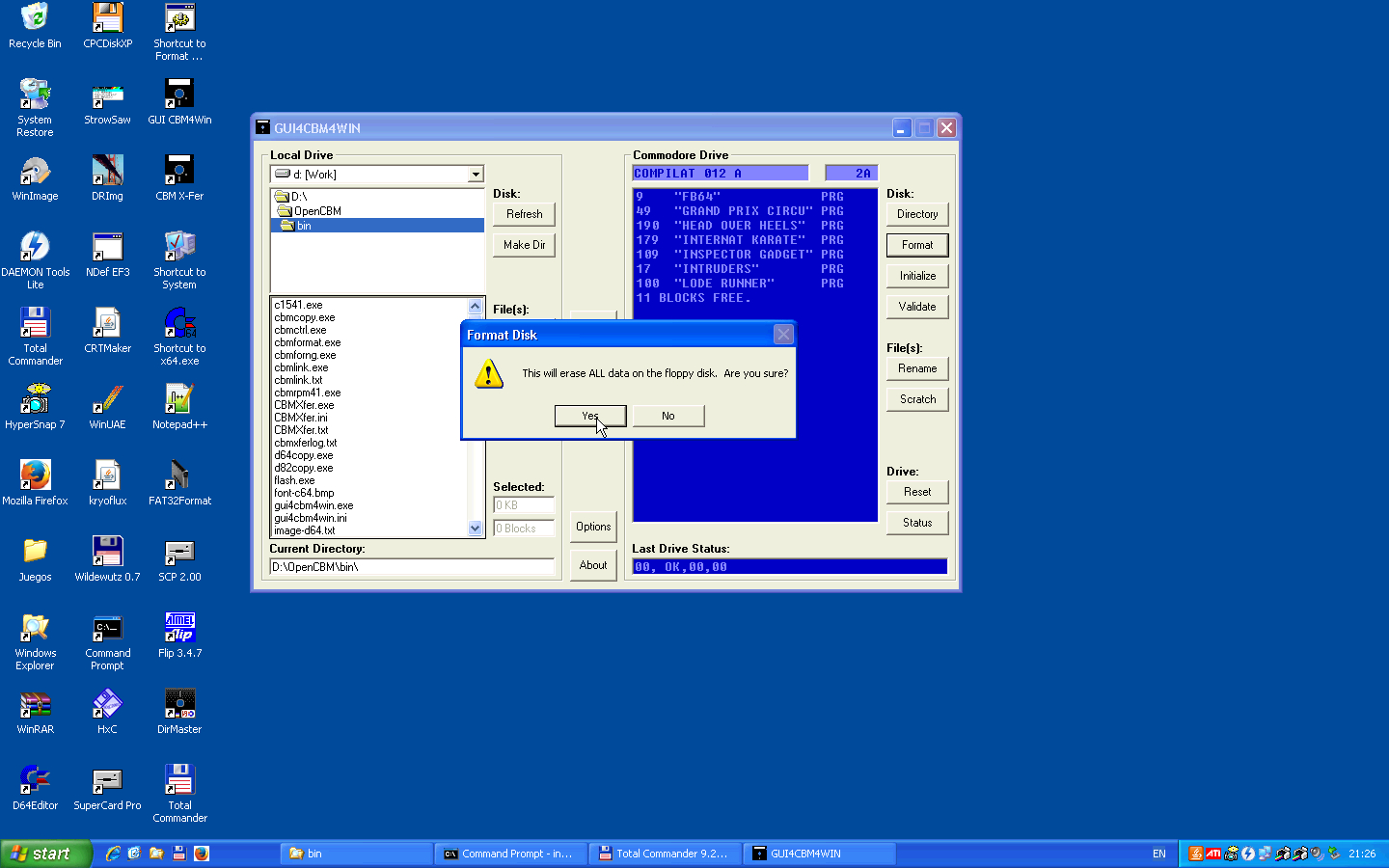Switch to Total Commander taskbar item
Image resolution: width=1389 pixels, height=868 pixels.
666,854
